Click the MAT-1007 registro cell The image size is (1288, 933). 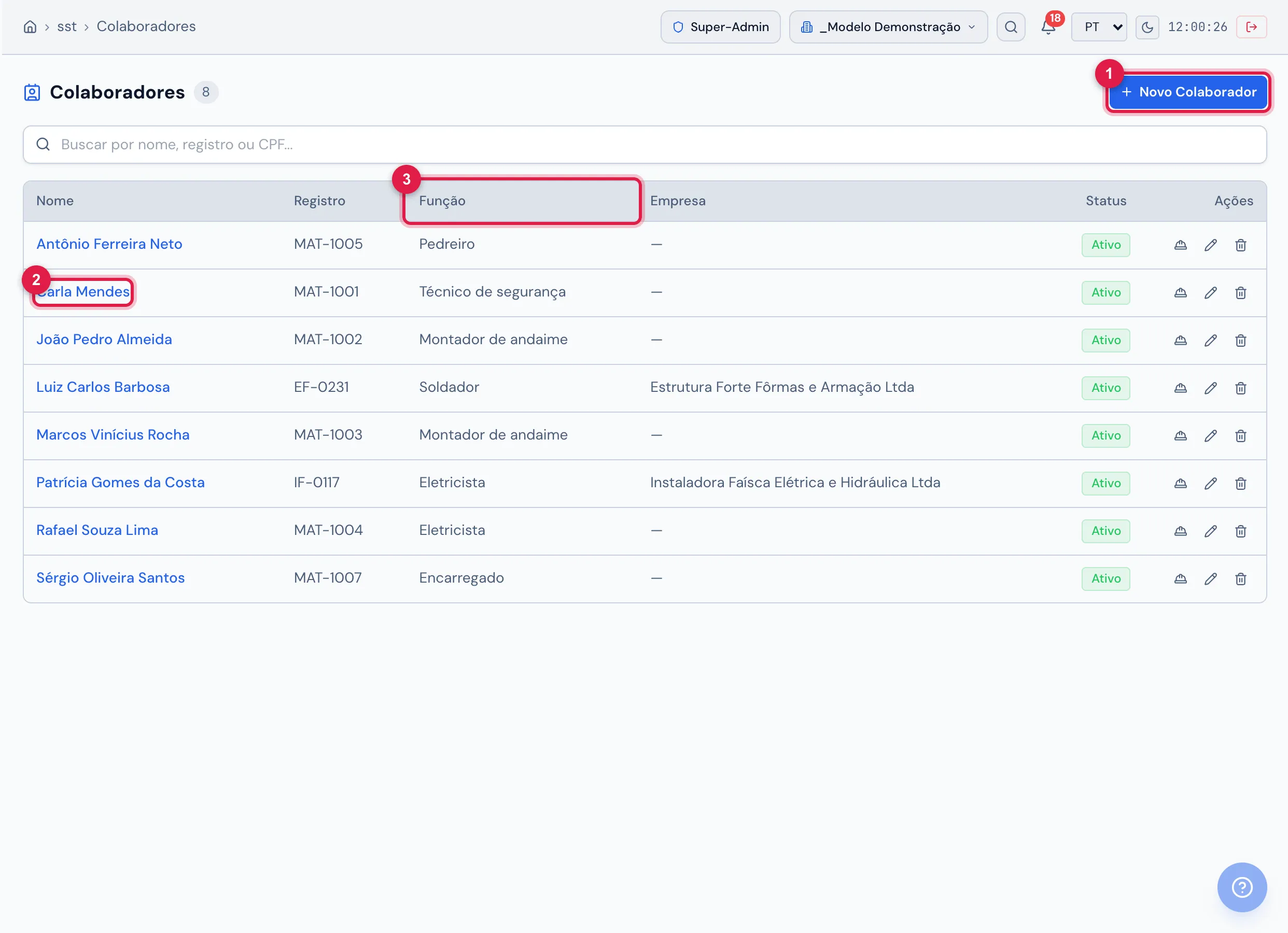[x=328, y=578]
